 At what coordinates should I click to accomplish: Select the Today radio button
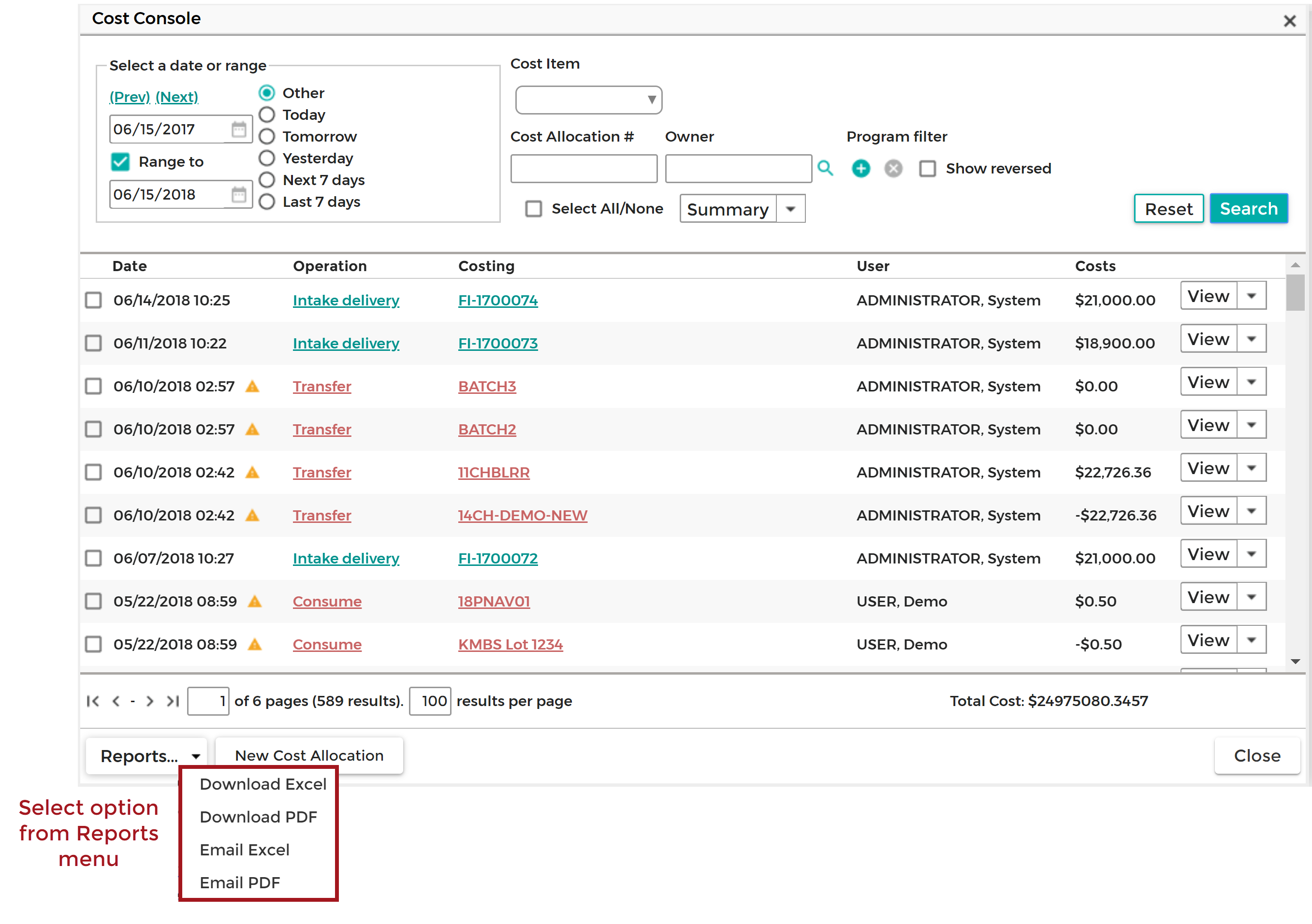(267, 114)
